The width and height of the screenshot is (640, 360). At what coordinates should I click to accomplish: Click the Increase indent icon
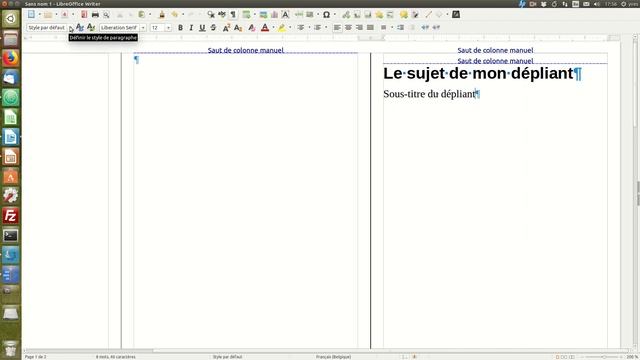[400, 27]
